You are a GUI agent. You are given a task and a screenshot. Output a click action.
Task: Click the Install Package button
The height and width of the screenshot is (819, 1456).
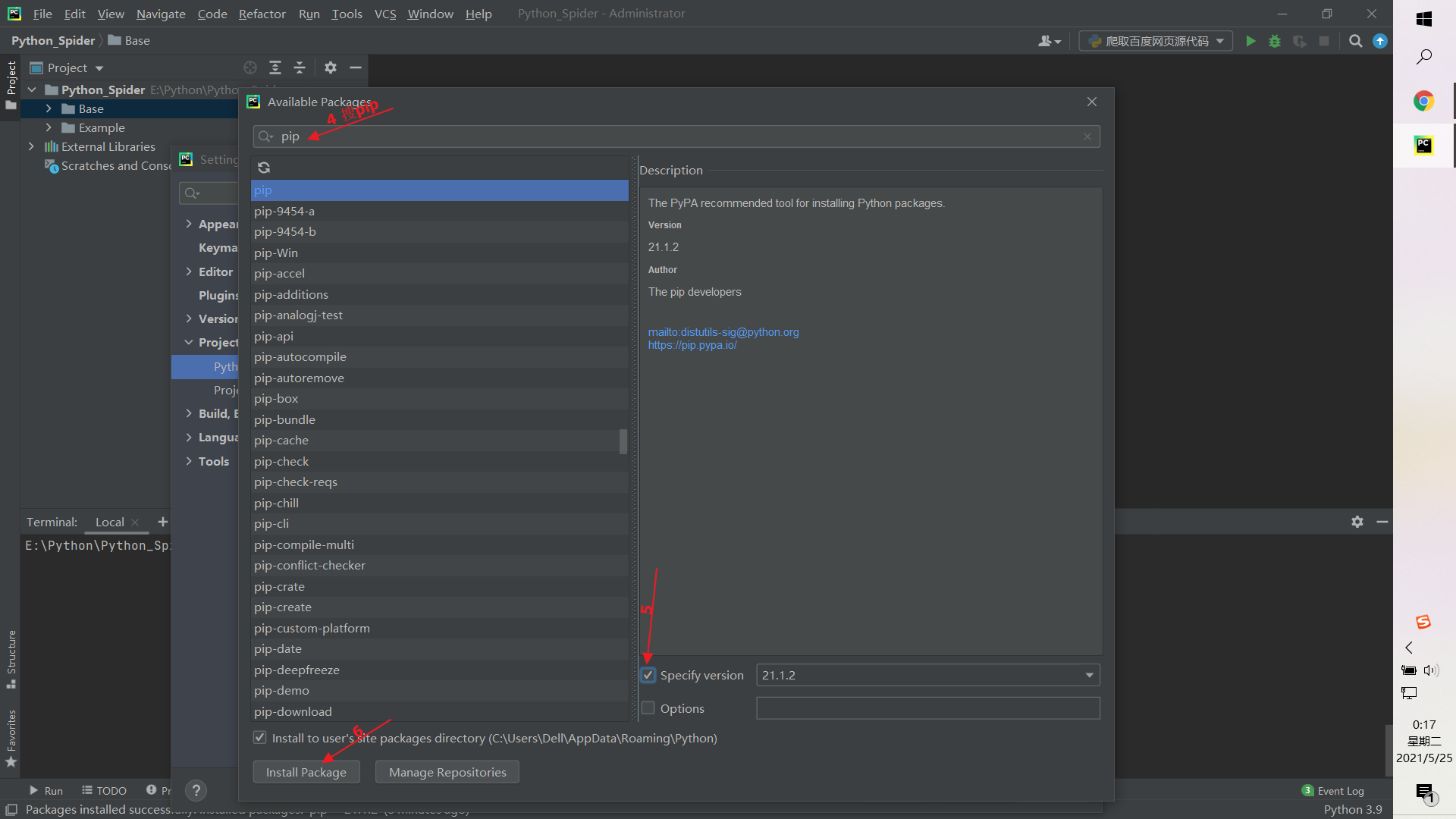click(x=306, y=772)
